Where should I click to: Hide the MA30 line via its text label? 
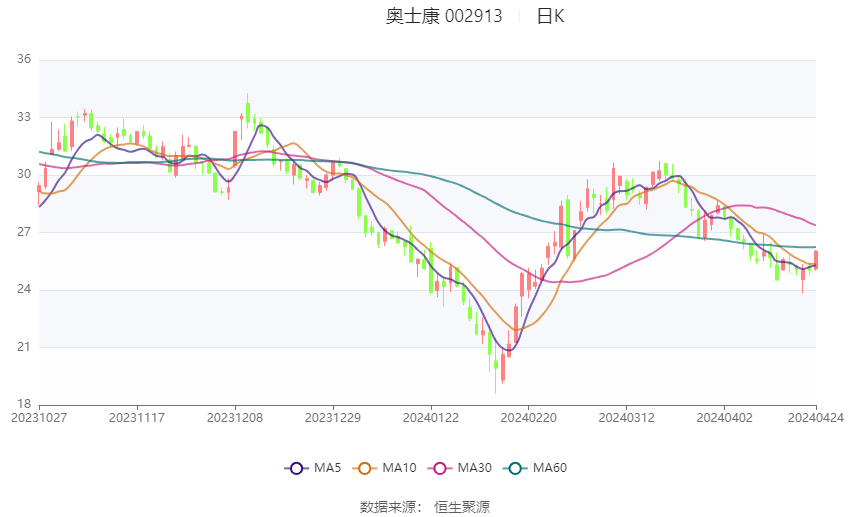pyautogui.click(x=473, y=468)
